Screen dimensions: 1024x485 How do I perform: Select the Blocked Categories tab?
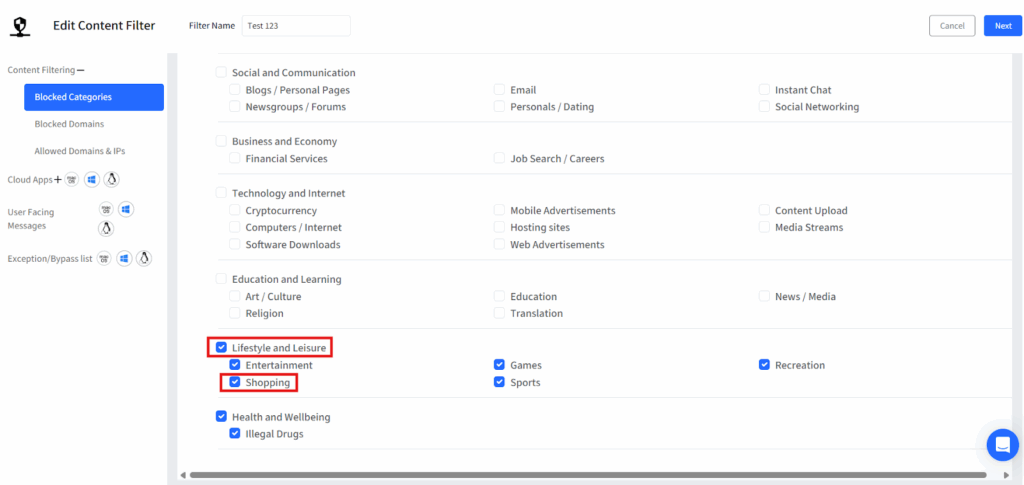click(94, 97)
